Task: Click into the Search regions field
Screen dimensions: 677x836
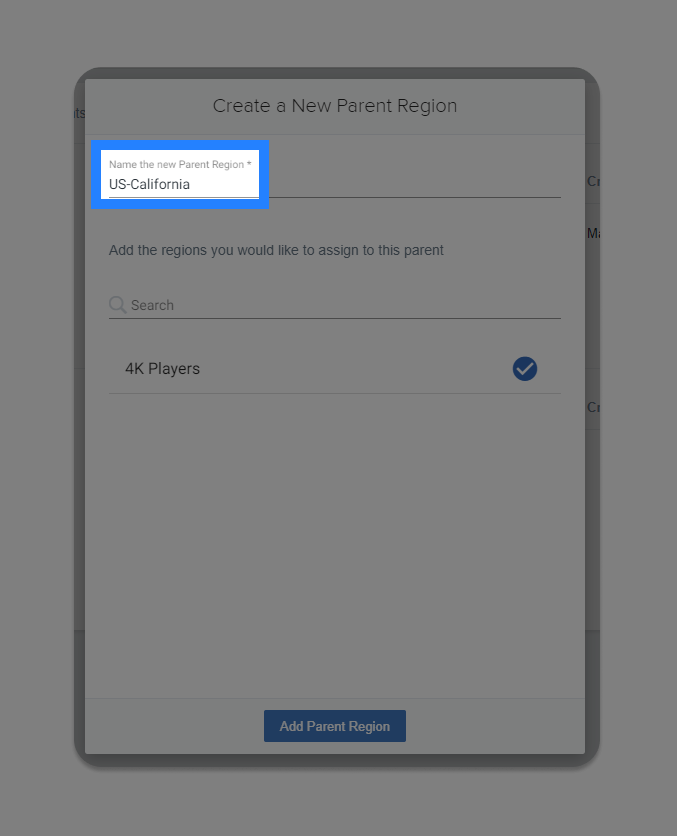Action: pos(335,305)
